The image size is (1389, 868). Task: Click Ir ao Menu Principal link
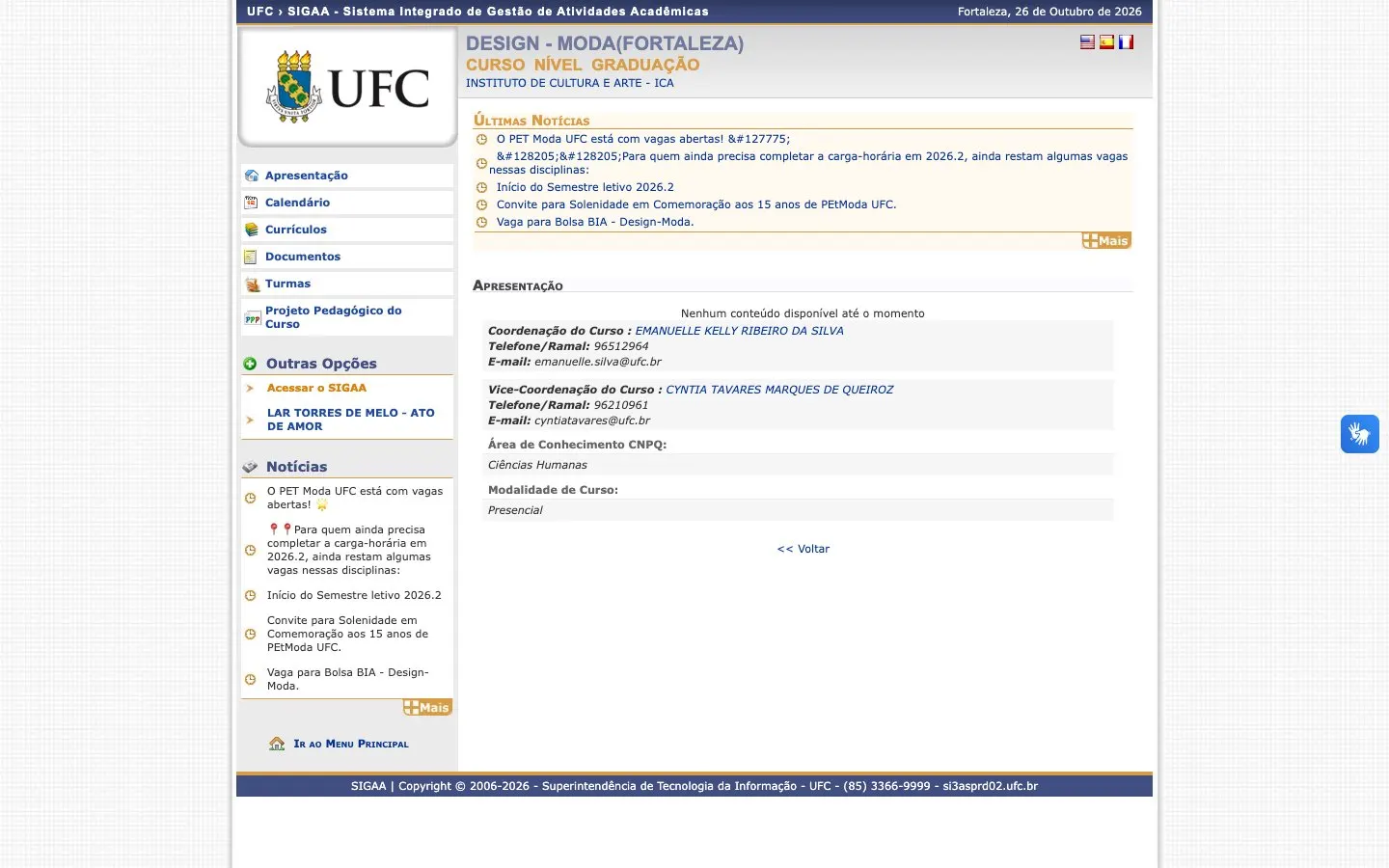coord(351,744)
